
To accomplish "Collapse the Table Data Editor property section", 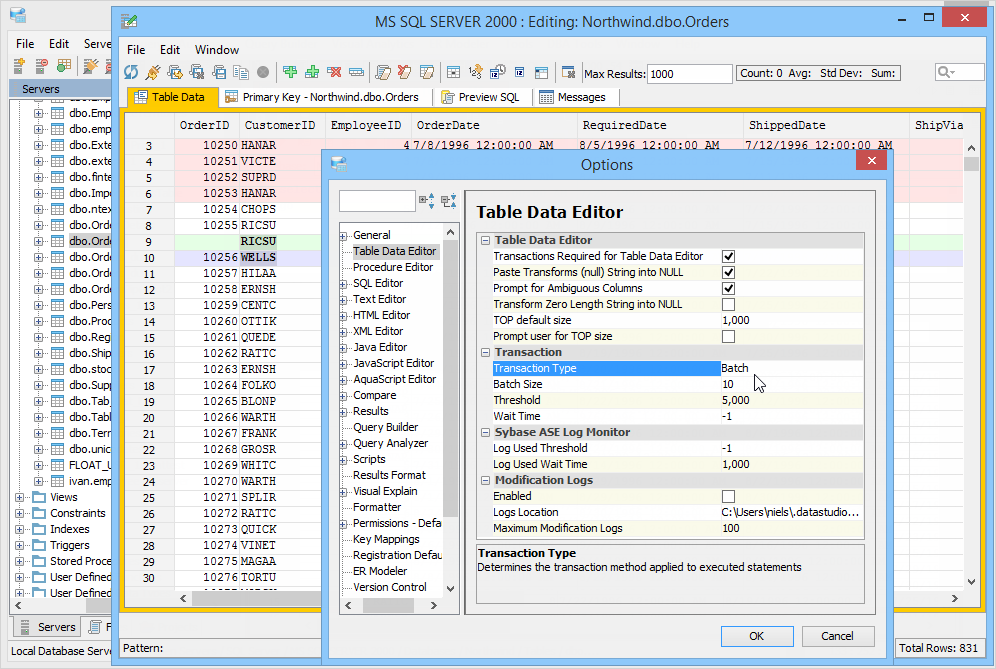I will coord(485,241).
